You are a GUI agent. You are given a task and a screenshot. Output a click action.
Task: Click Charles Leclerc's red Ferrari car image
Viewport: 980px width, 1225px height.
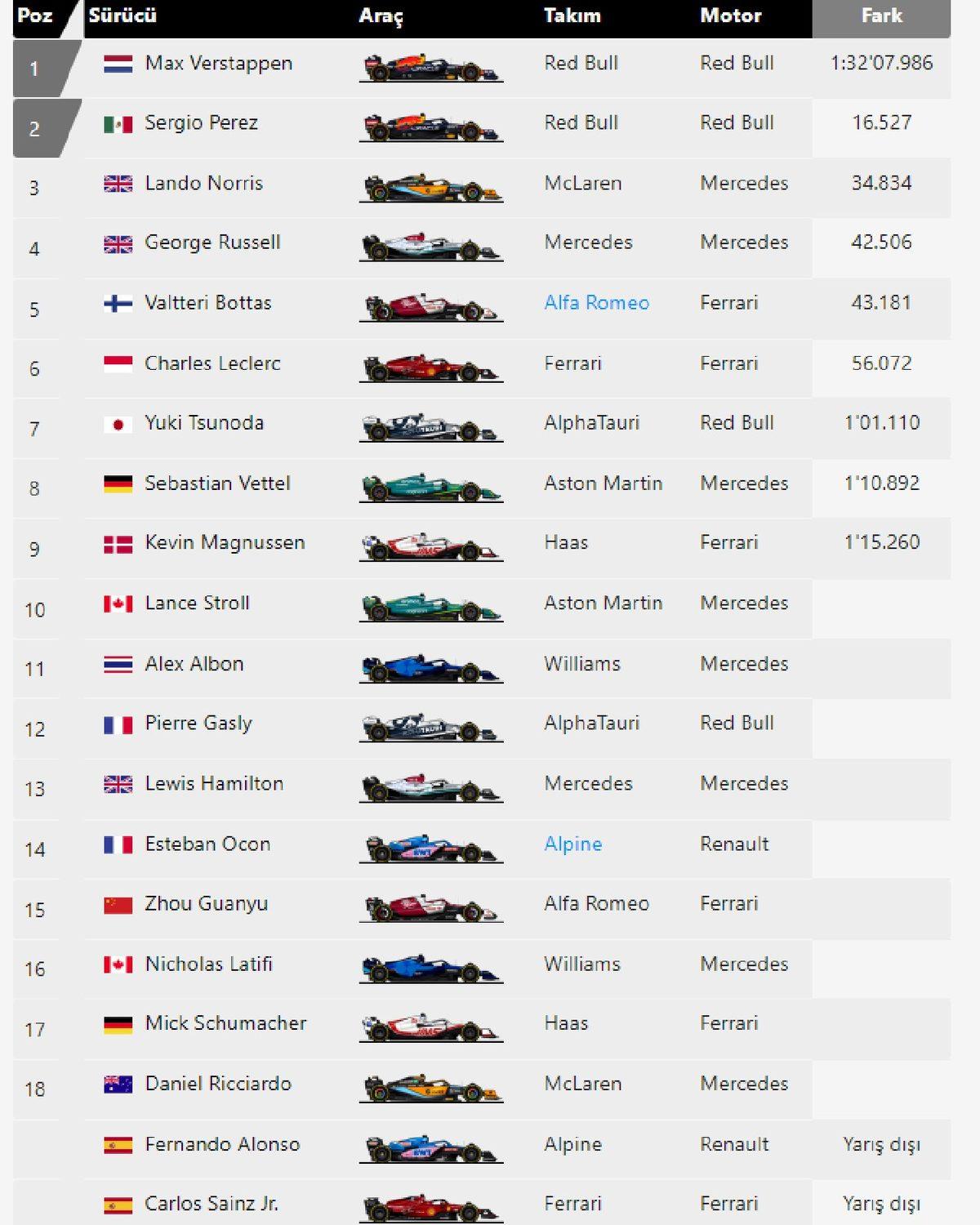430,368
